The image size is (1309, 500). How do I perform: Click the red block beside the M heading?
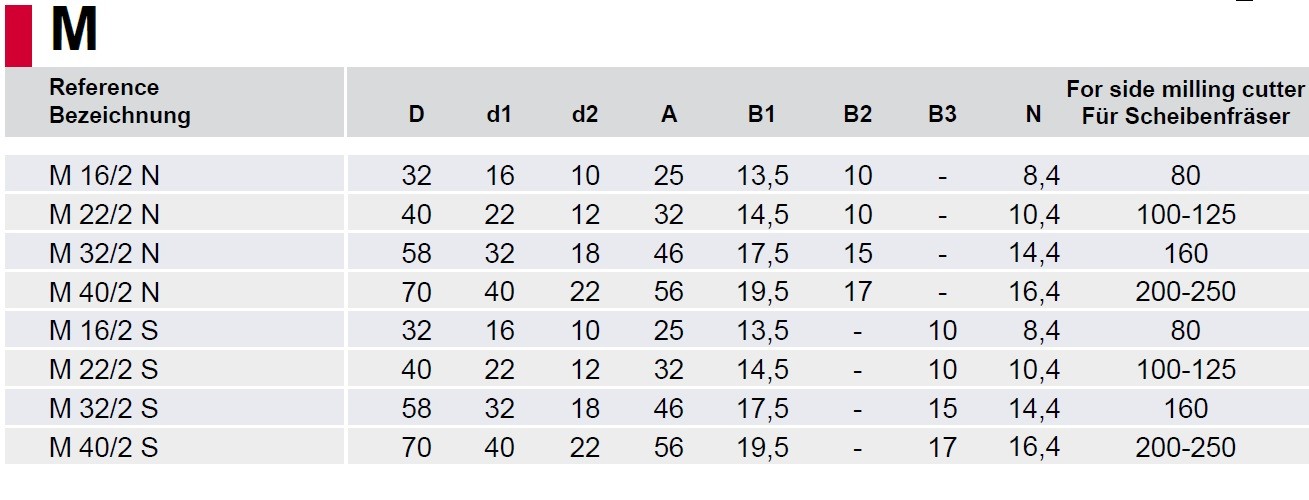point(18,35)
